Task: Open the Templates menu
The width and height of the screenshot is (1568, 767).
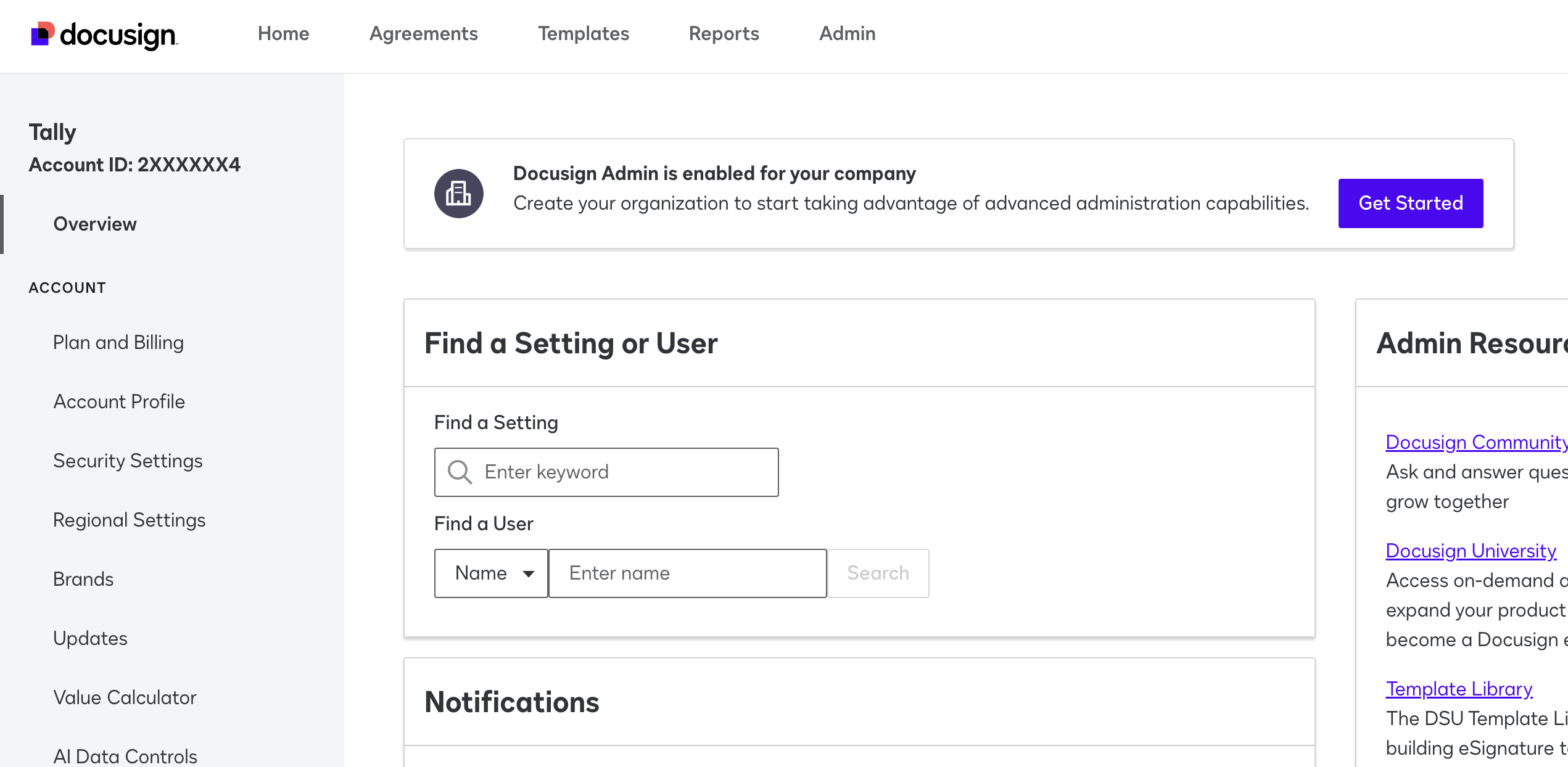Action: tap(583, 33)
